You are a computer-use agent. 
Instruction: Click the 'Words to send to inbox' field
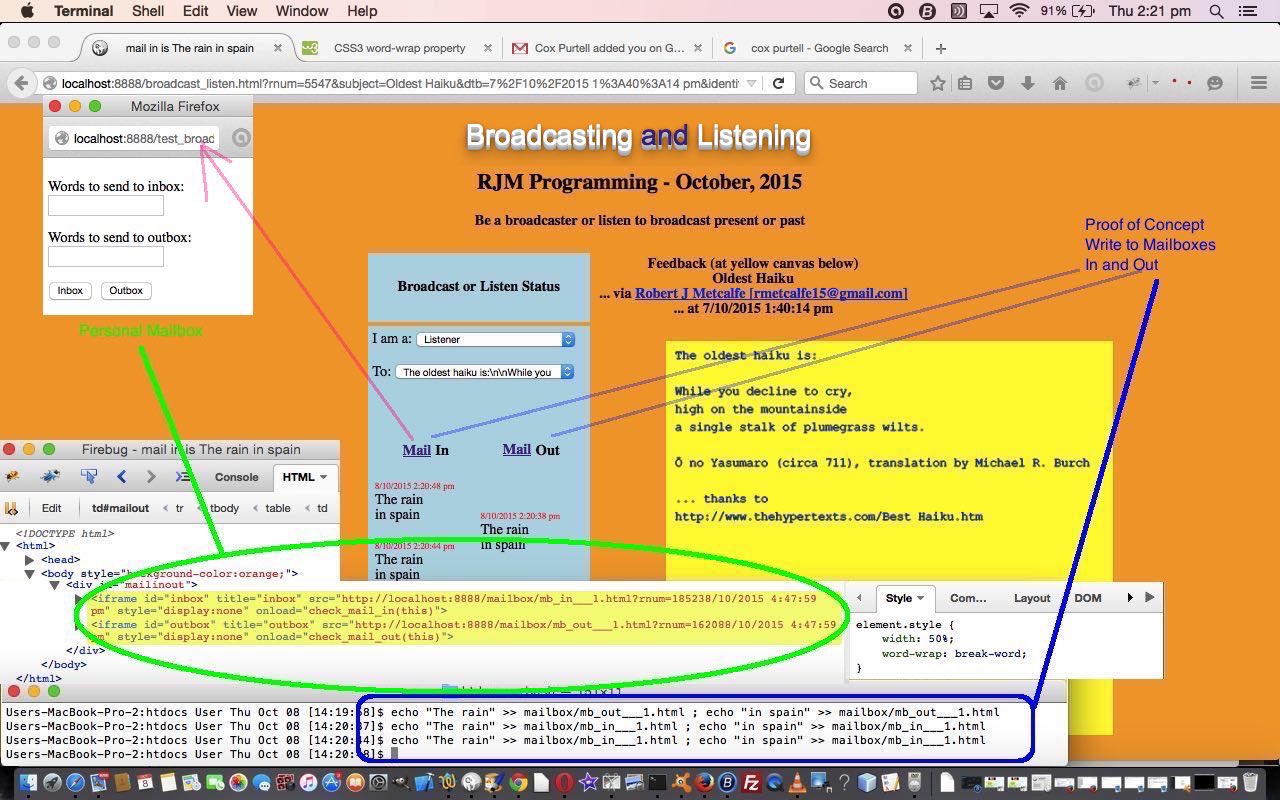pos(106,206)
